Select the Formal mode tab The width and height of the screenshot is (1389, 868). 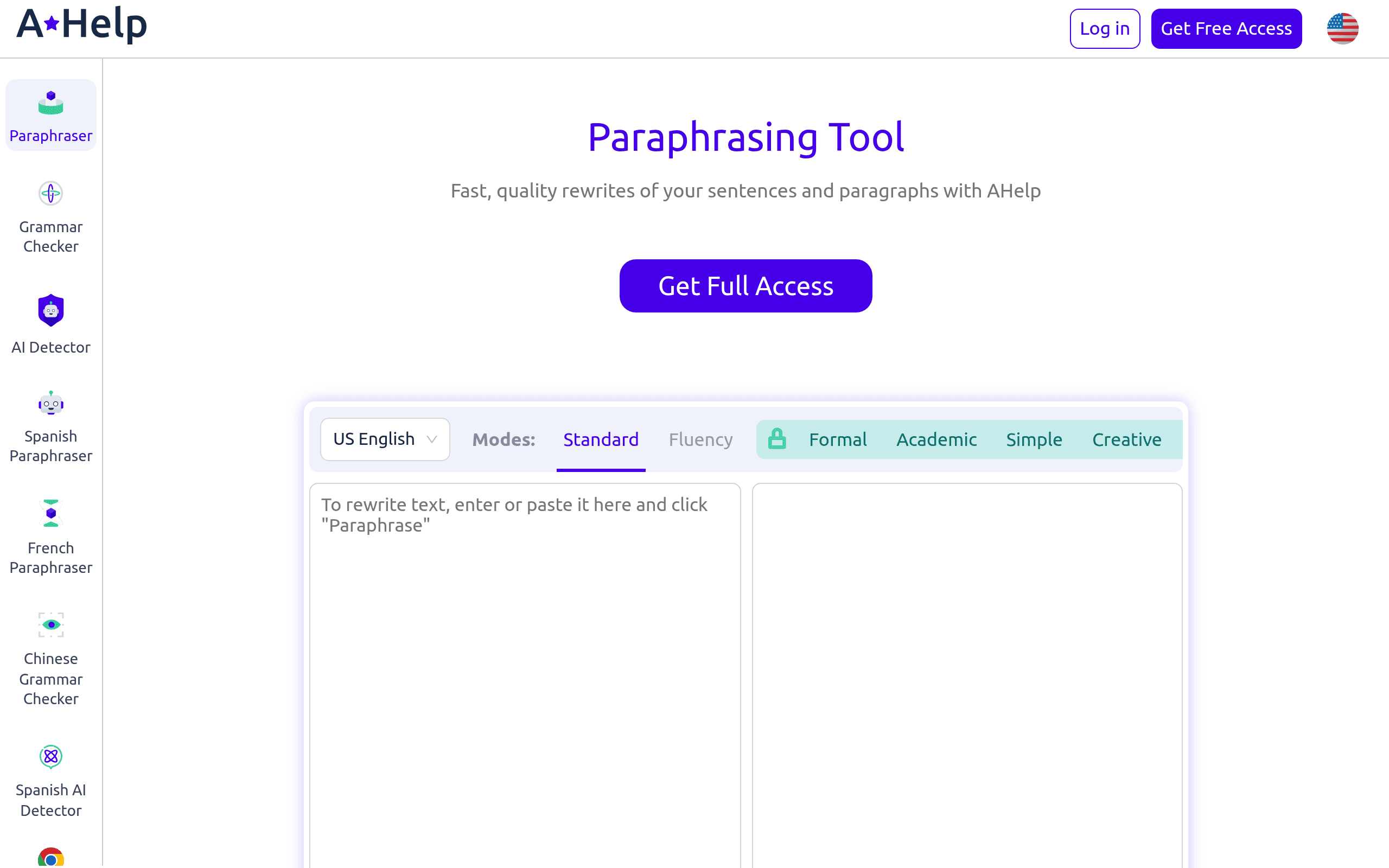pos(837,440)
